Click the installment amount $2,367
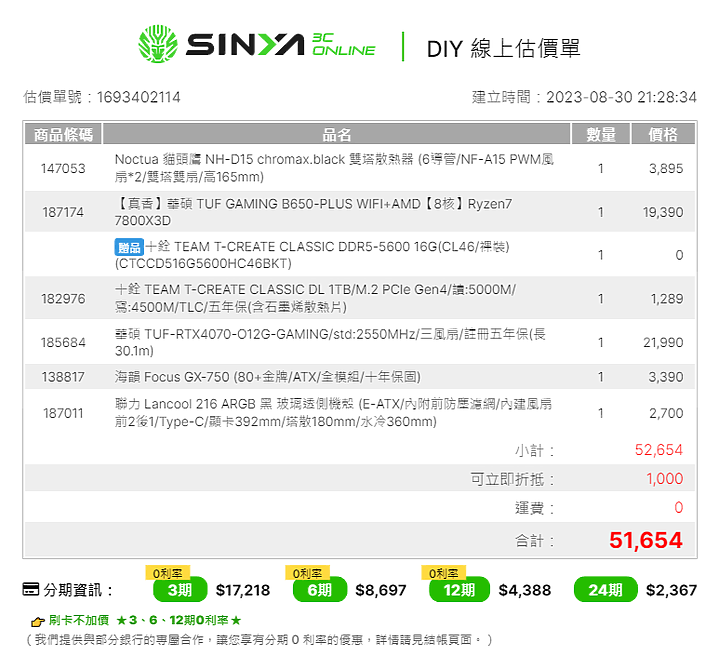Viewport: 720px width, 669px height. point(671,590)
